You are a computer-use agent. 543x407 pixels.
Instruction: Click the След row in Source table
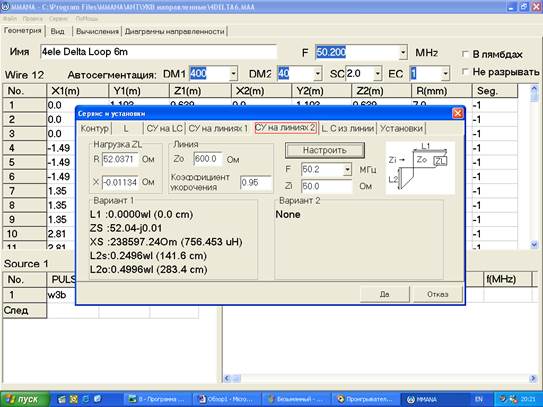pos(24,310)
